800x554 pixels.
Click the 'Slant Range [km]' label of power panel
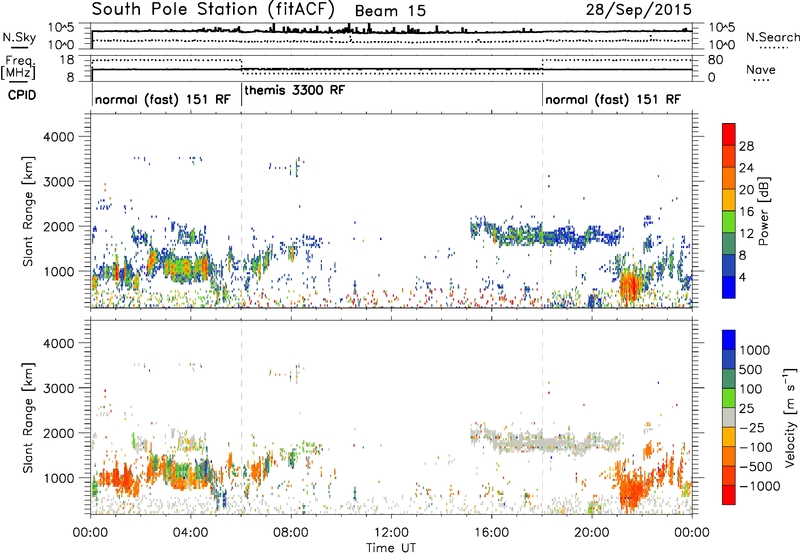point(28,212)
